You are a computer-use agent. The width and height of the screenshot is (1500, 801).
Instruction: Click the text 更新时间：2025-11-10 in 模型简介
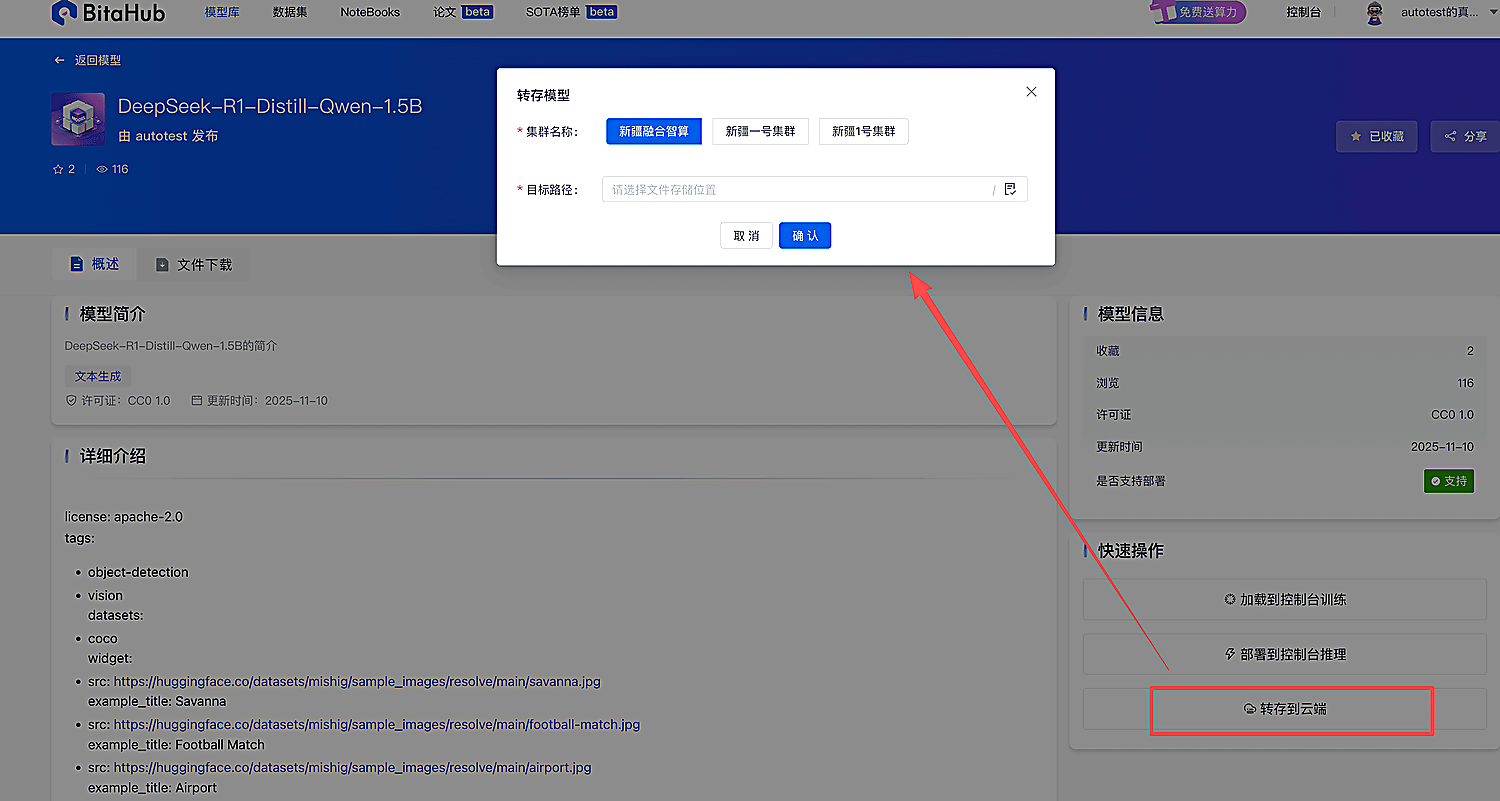pos(259,401)
